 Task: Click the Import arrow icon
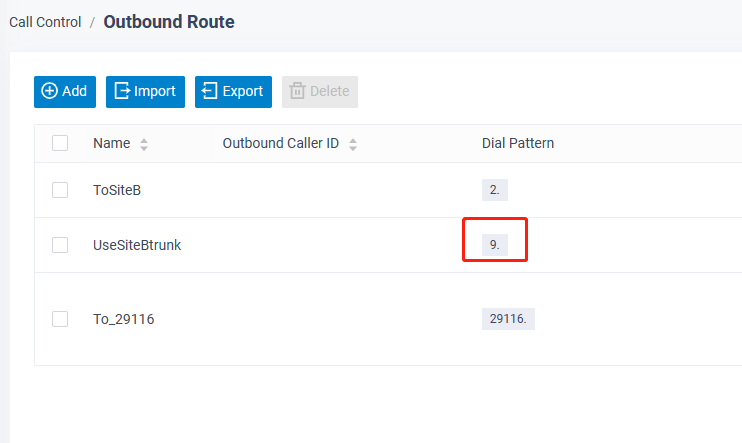[122, 91]
